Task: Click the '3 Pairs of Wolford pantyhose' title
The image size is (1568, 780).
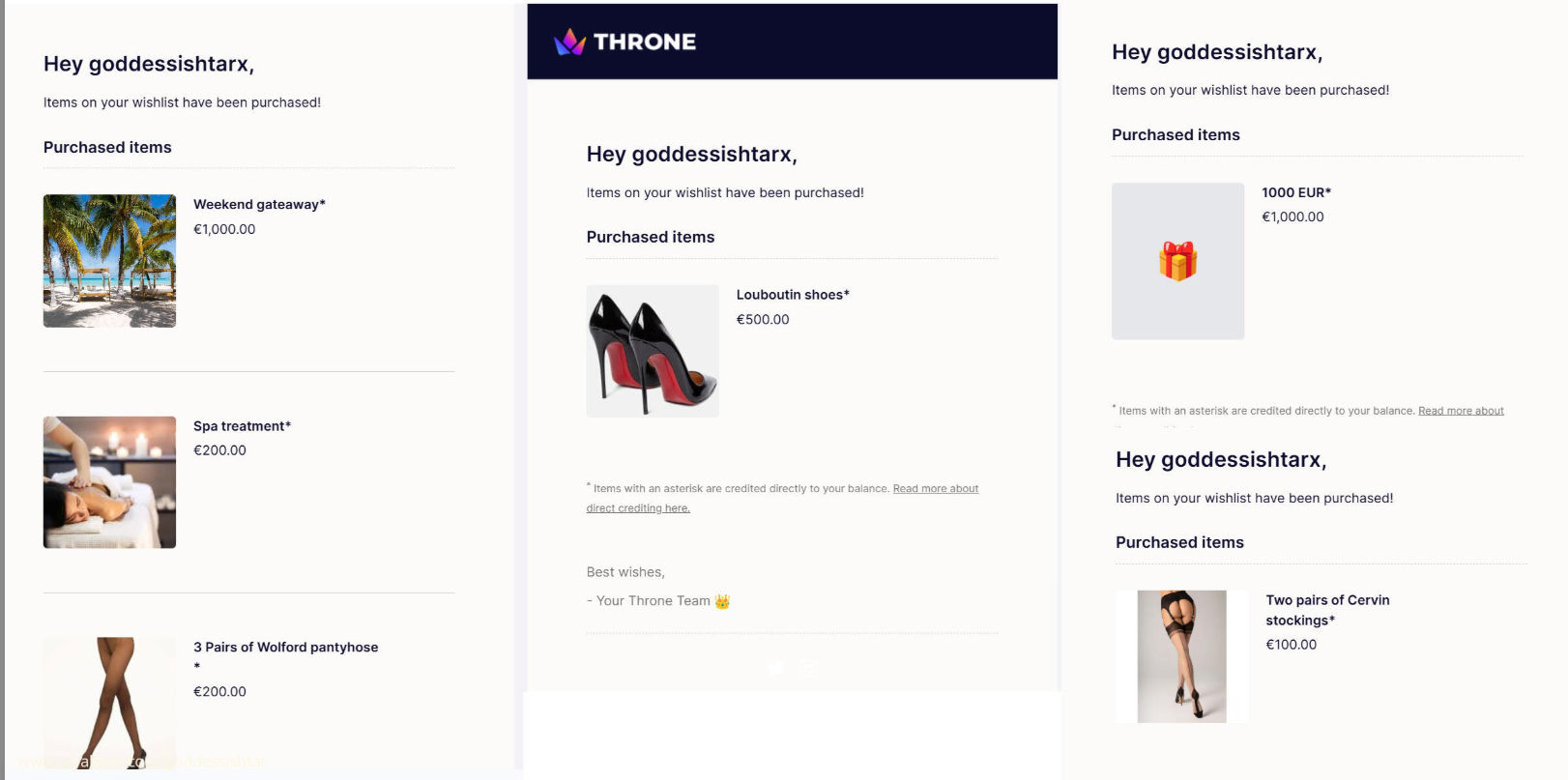Action: point(285,648)
